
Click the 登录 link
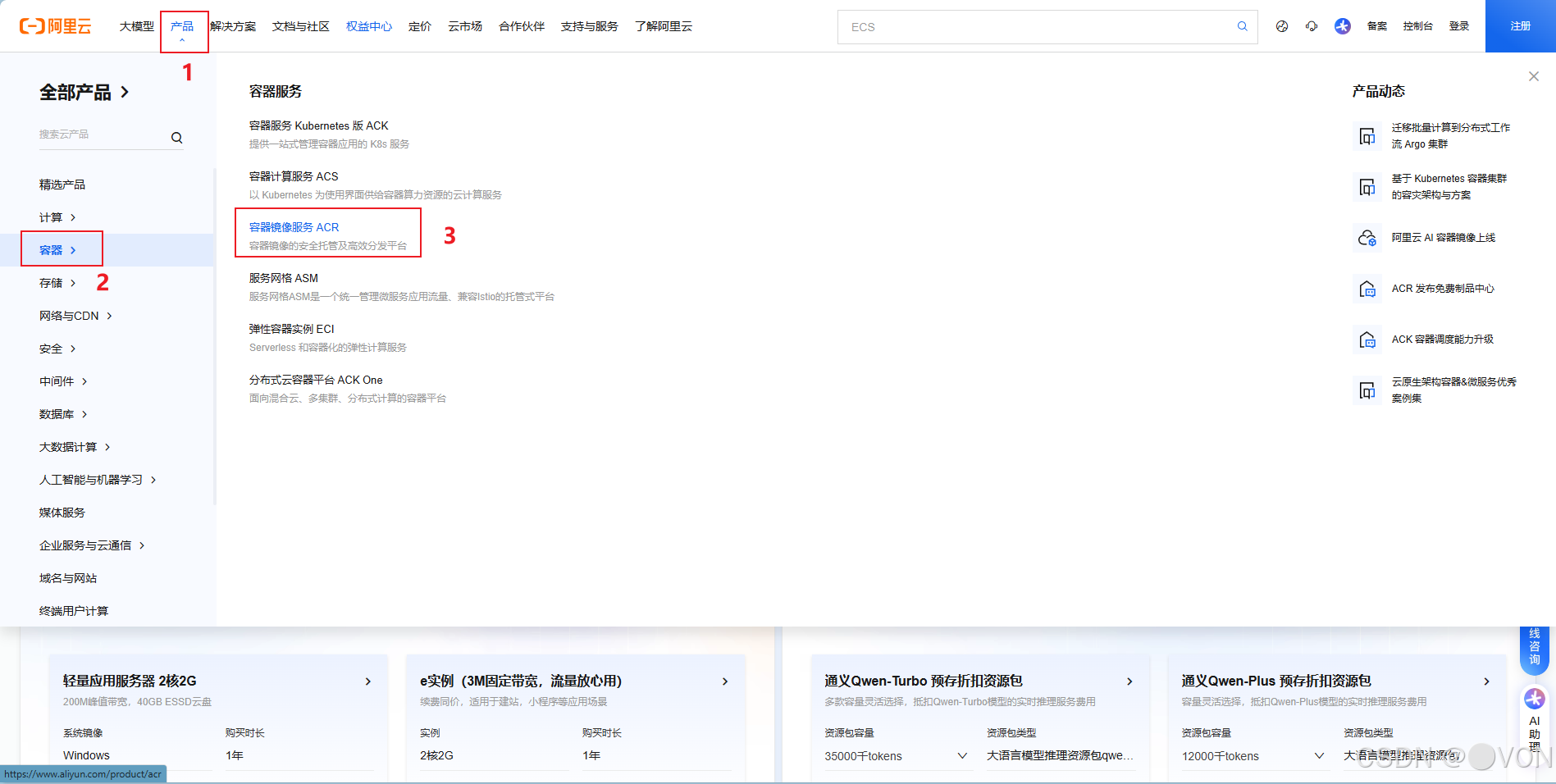click(x=1459, y=26)
